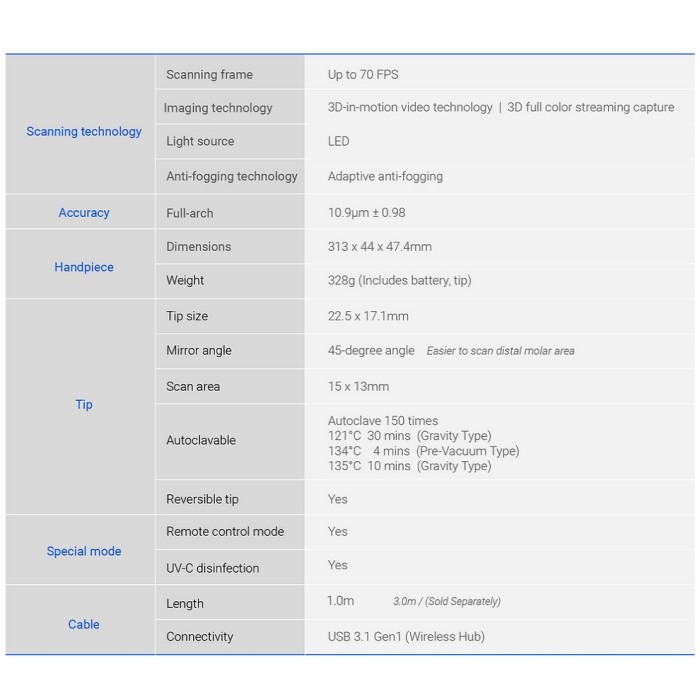The height and width of the screenshot is (700, 700).
Task: Click the 'Special mode' category label
Action: [84, 551]
